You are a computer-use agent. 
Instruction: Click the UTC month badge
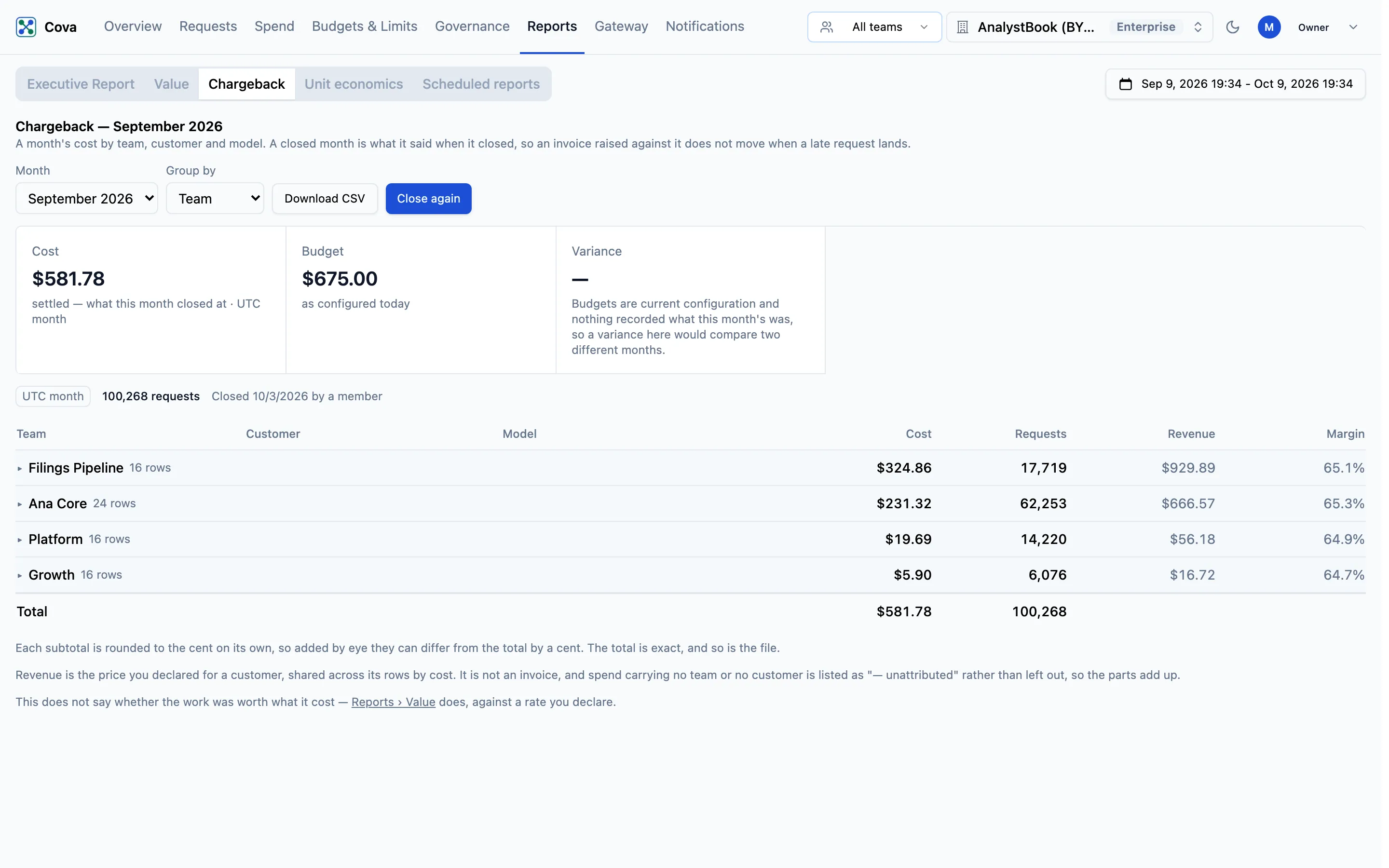pos(53,396)
